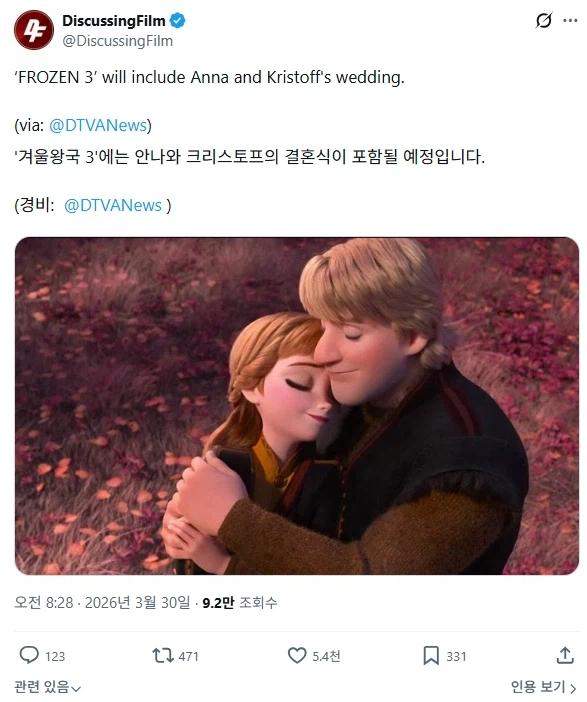Open the three-dot more options menu
587x702 pixels.
pyautogui.click(x=570, y=20)
